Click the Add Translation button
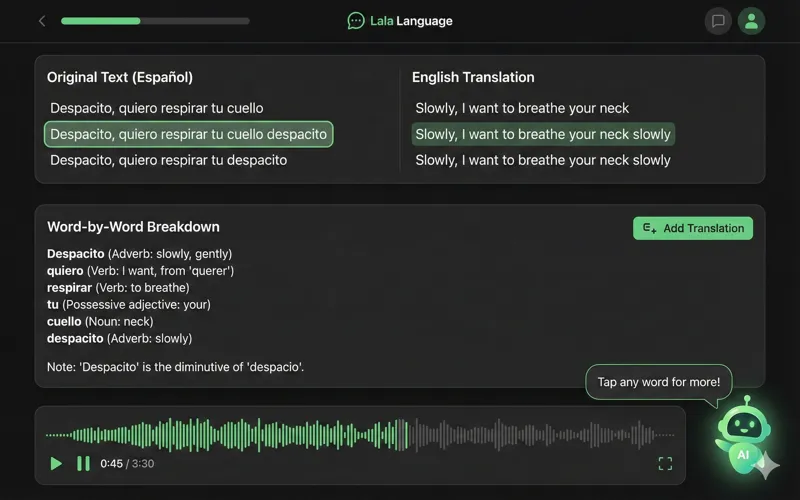Viewport: 800px width, 500px height. [693, 228]
